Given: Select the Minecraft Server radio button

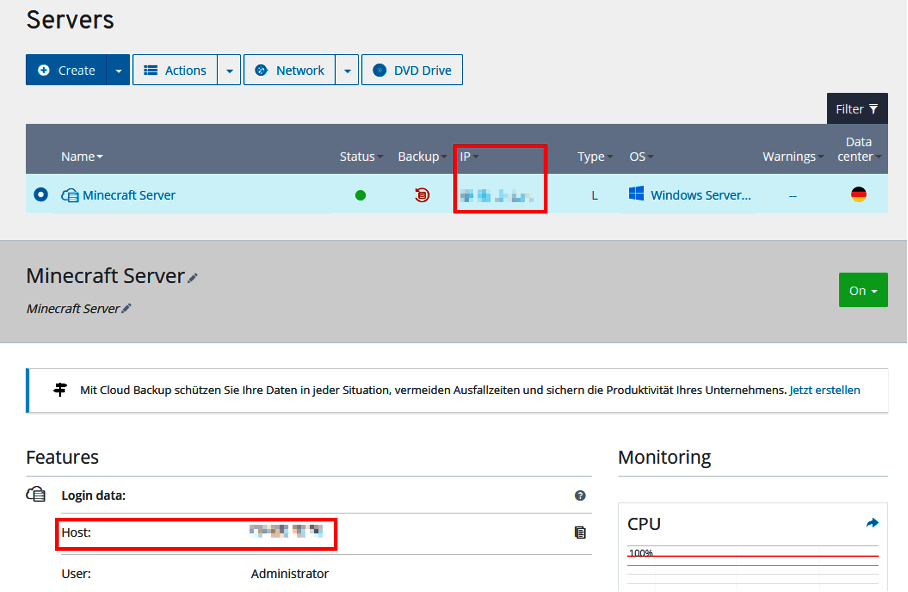Looking at the screenshot, I should pyautogui.click(x=41, y=195).
